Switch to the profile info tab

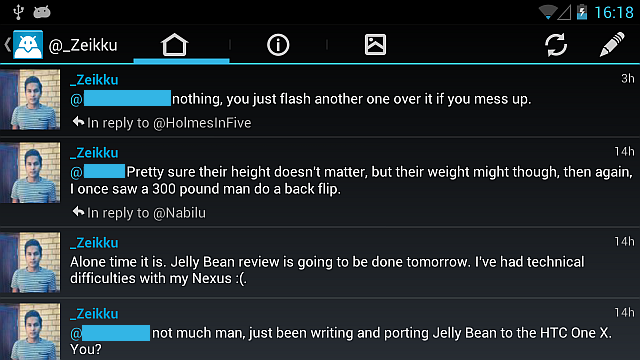278,44
